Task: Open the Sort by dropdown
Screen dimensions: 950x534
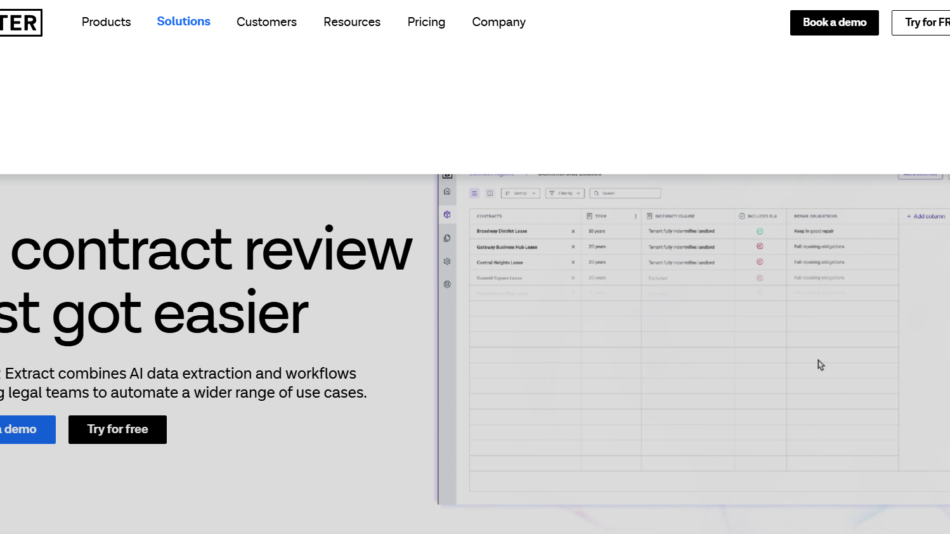Action: pyautogui.click(x=520, y=193)
